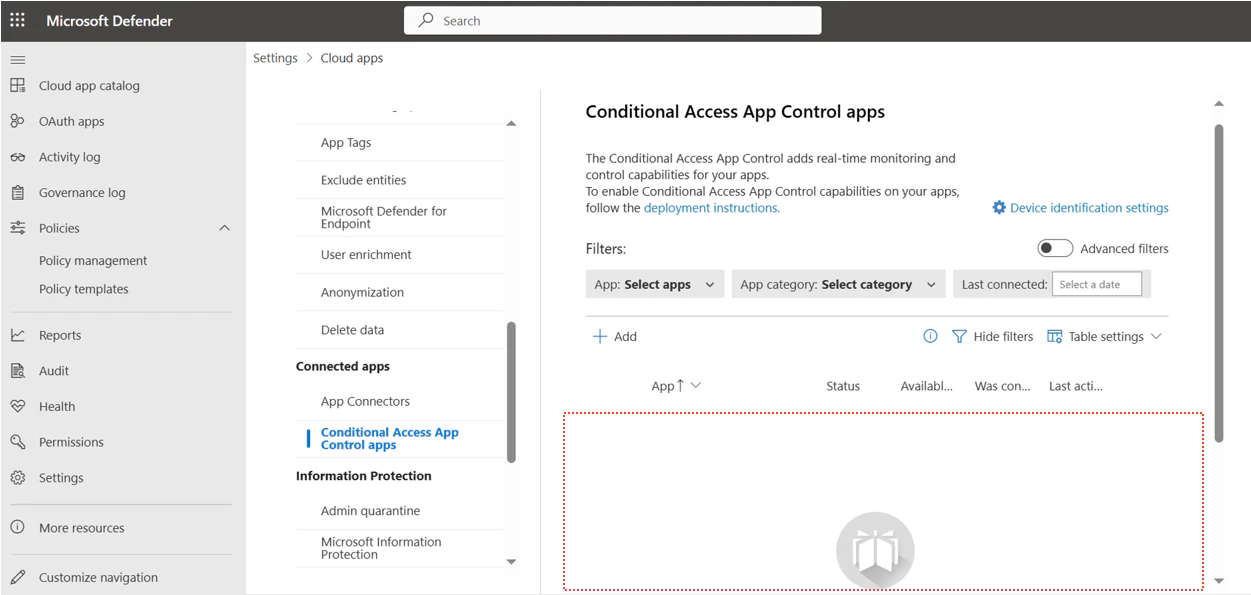Collapse navigation with the hamburger icon
Viewport: 1251px width, 595px height.
[x=18, y=60]
